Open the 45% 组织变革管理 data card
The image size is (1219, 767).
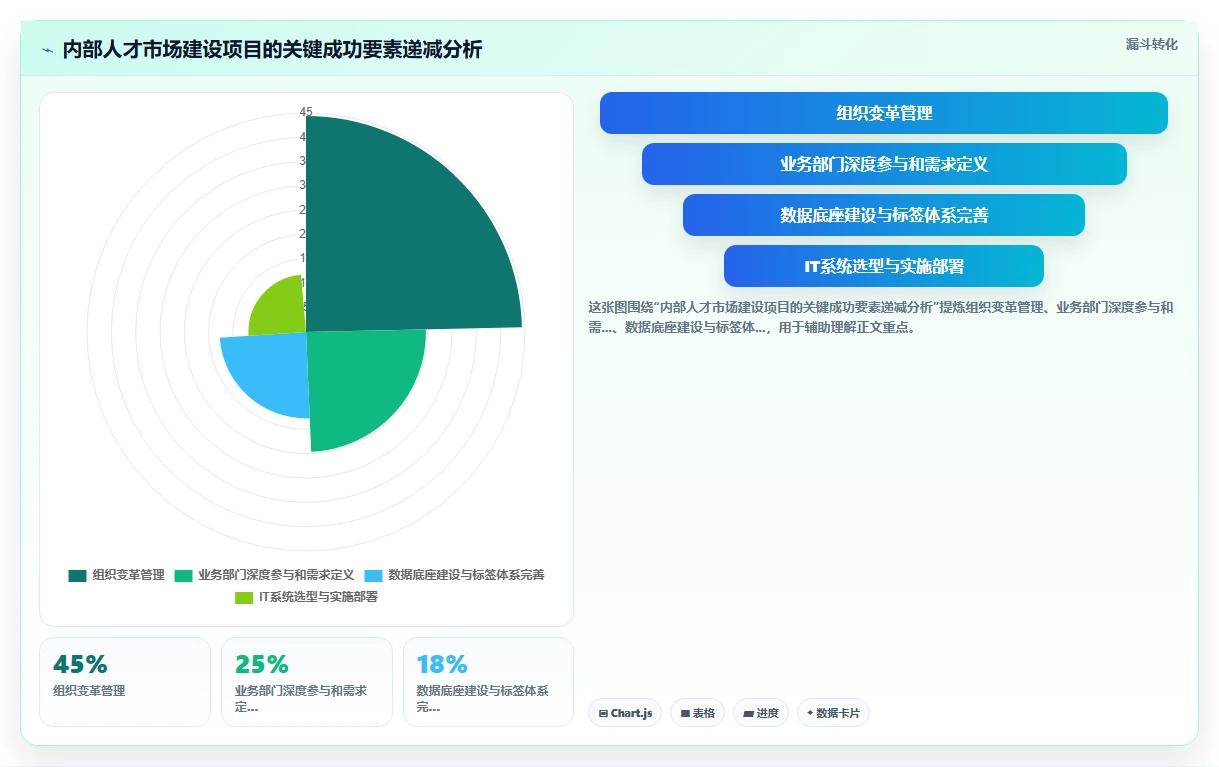[125, 681]
